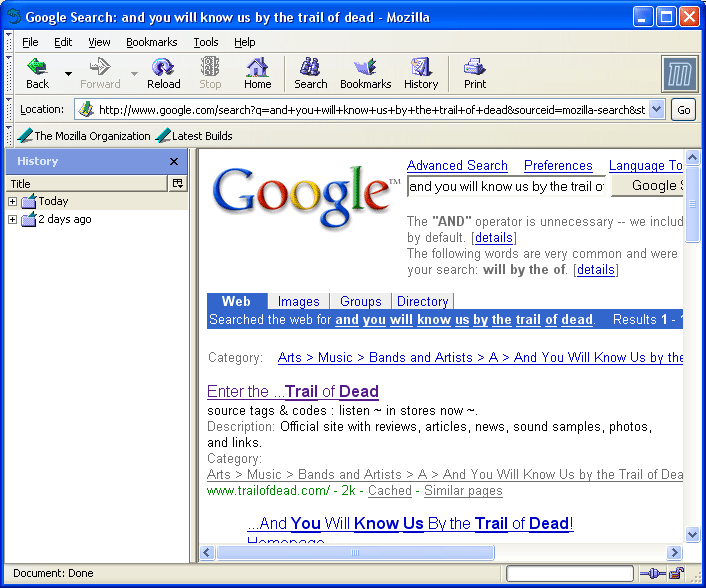Image resolution: width=706 pixels, height=588 pixels.
Task: Click the Mozilla throbber logo
Action: coord(680,74)
